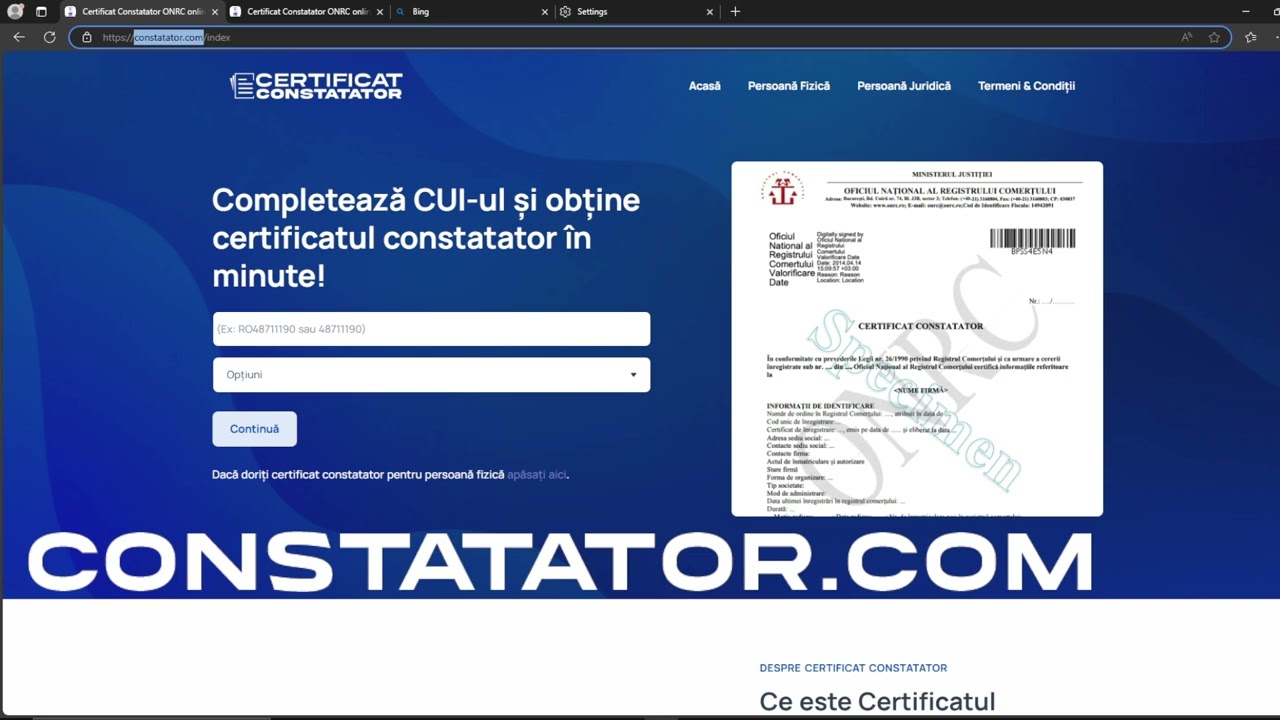
Task: Open the Termeni & Condiții menu item
Action: pos(1026,86)
